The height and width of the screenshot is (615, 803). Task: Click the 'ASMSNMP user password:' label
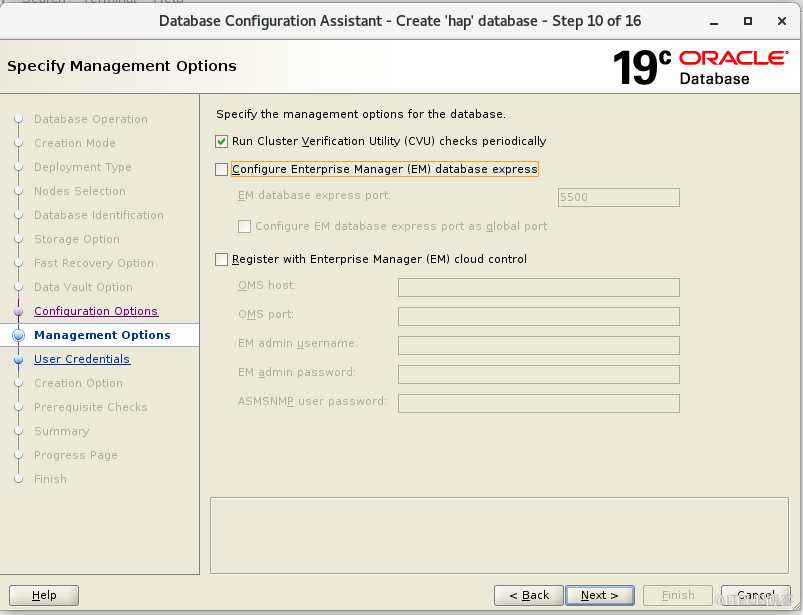[x=312, y=401]
